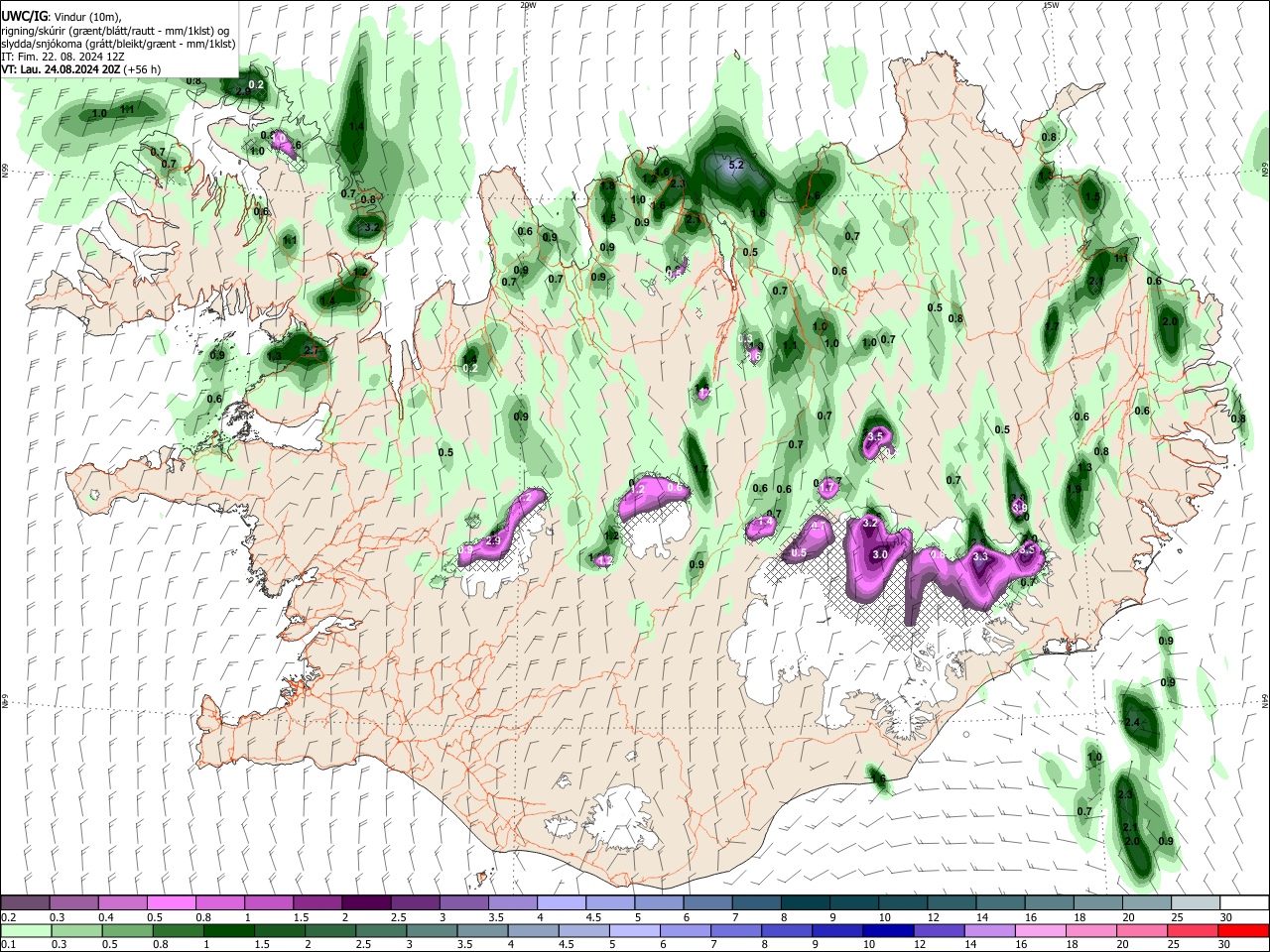Click the 20W longitude label at top

tap(528, 5)
